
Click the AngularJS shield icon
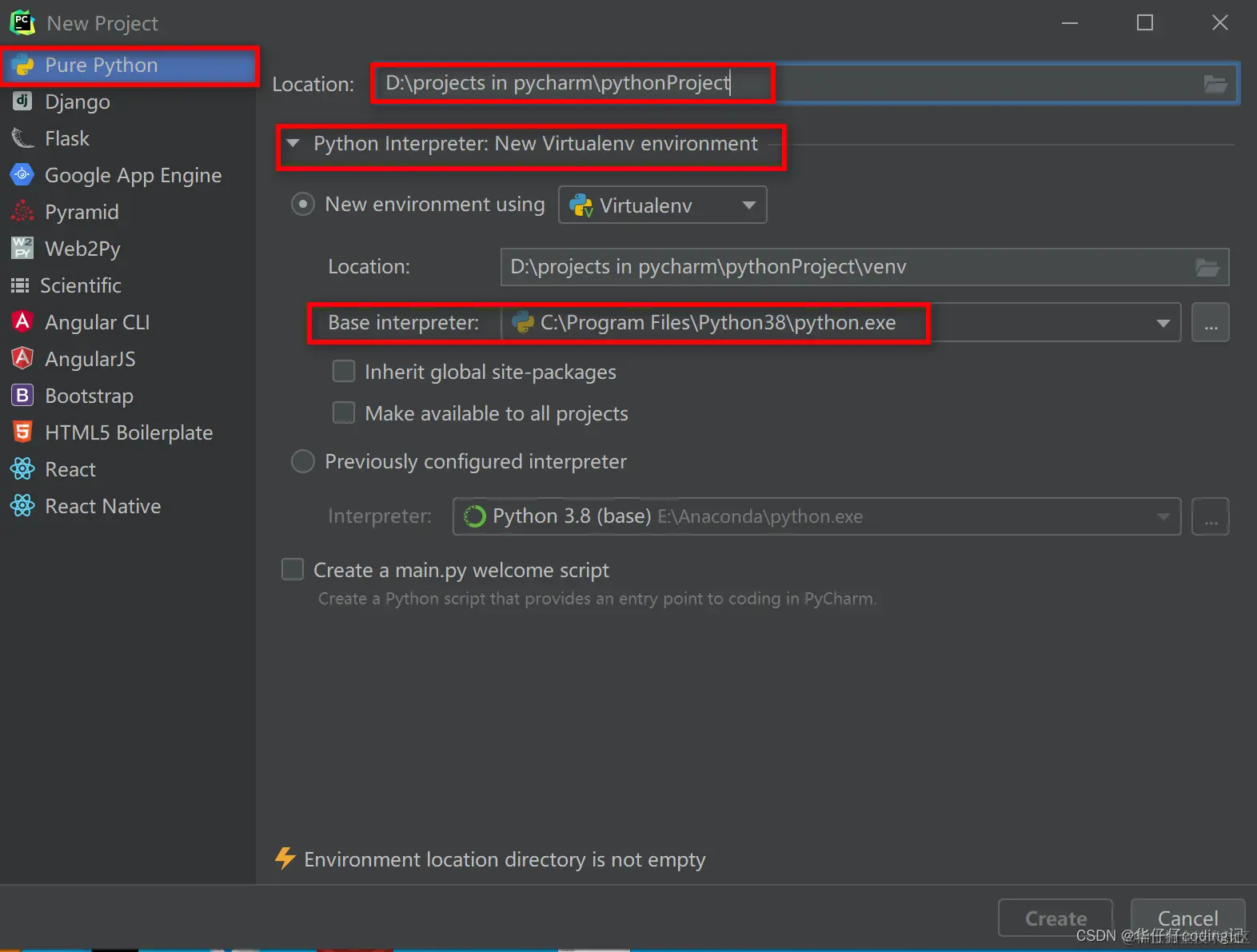pos(22,358)
